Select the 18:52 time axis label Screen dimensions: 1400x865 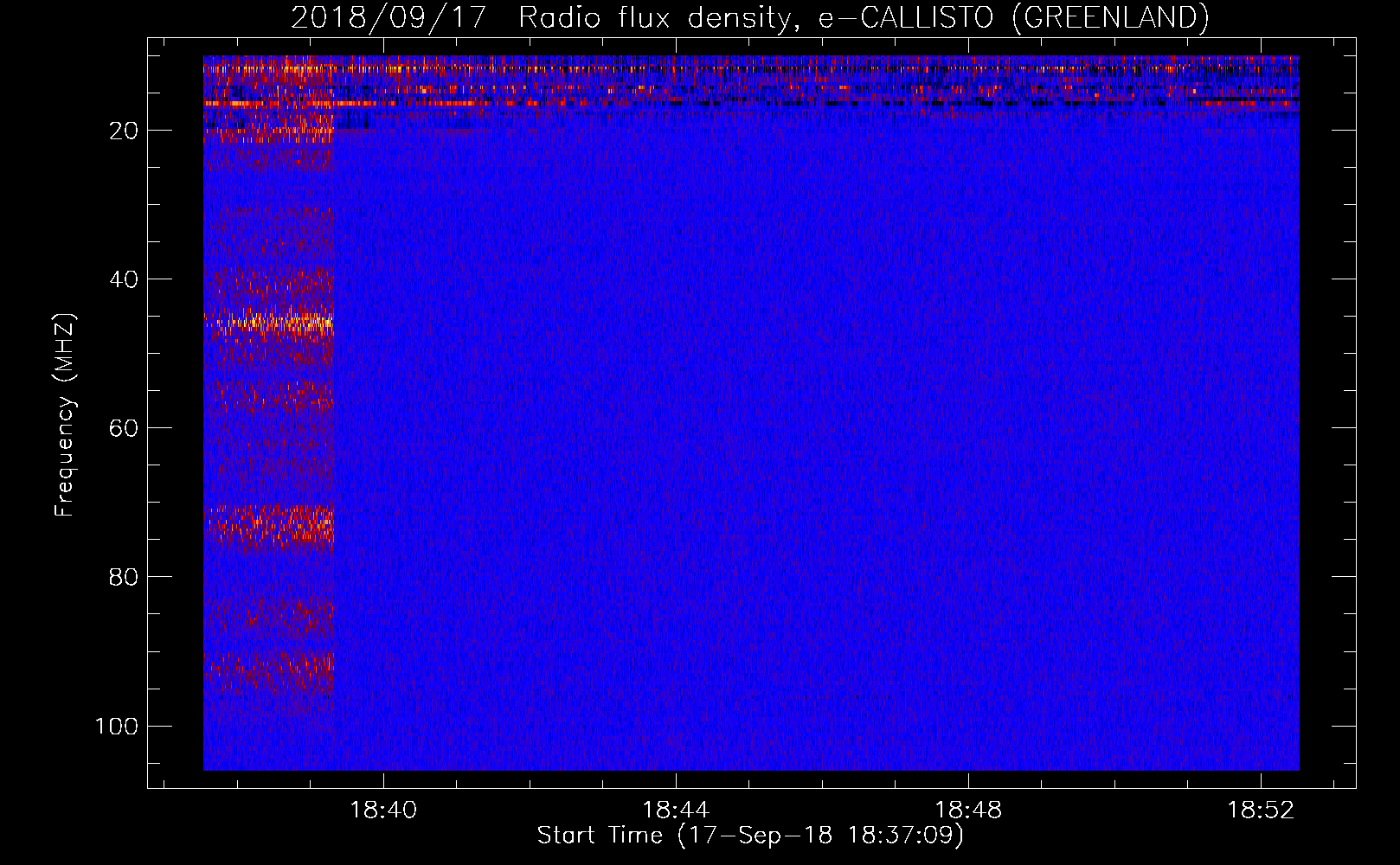pyautogui.click(x=1261, y=810)
